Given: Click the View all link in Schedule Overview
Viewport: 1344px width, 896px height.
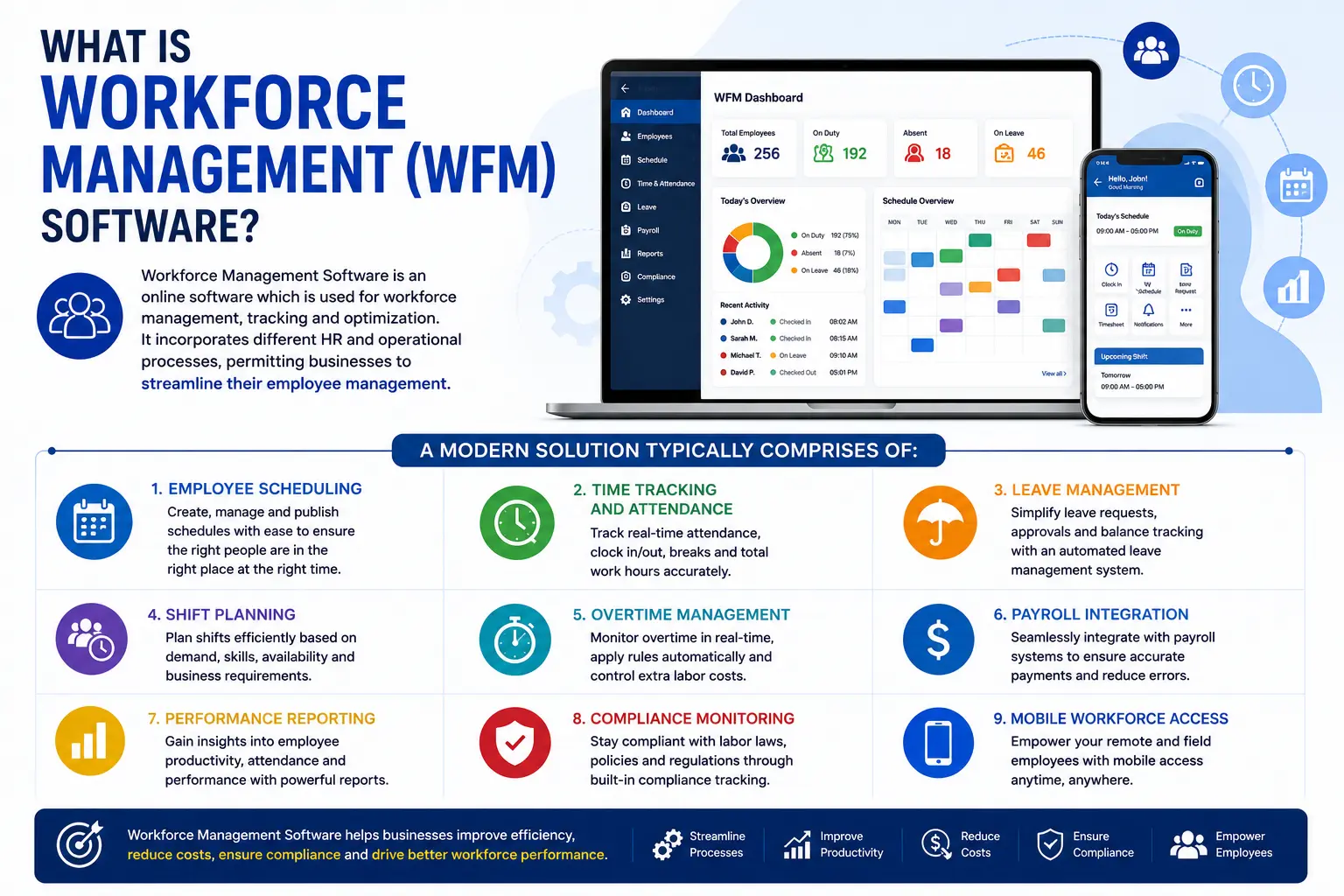Looking at the screenshot, I should [1053, 374].
